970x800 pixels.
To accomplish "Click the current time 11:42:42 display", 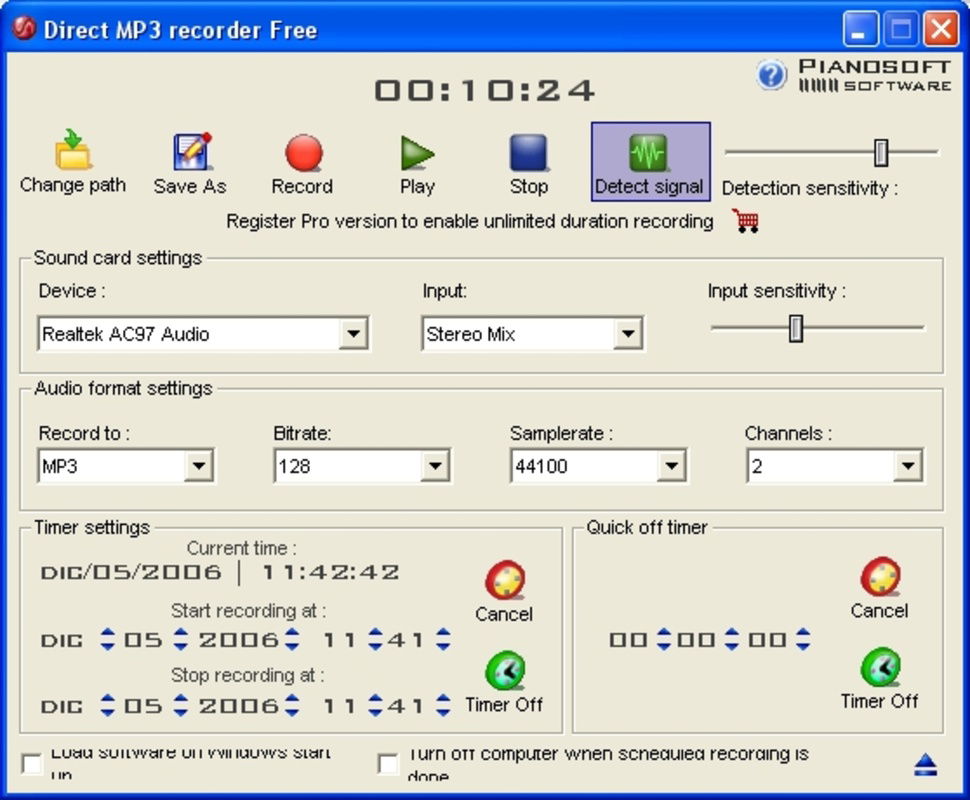I will [x=331, y=572].
